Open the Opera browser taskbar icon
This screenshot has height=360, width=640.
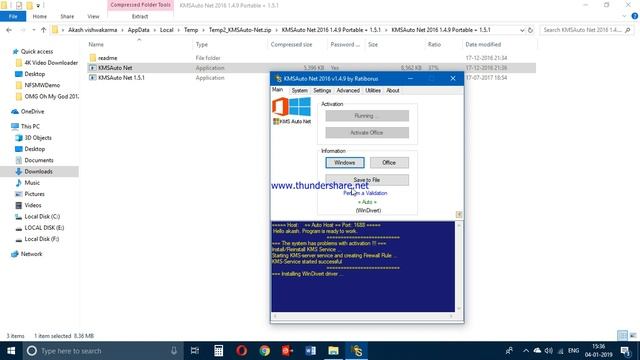pos(242,351)
